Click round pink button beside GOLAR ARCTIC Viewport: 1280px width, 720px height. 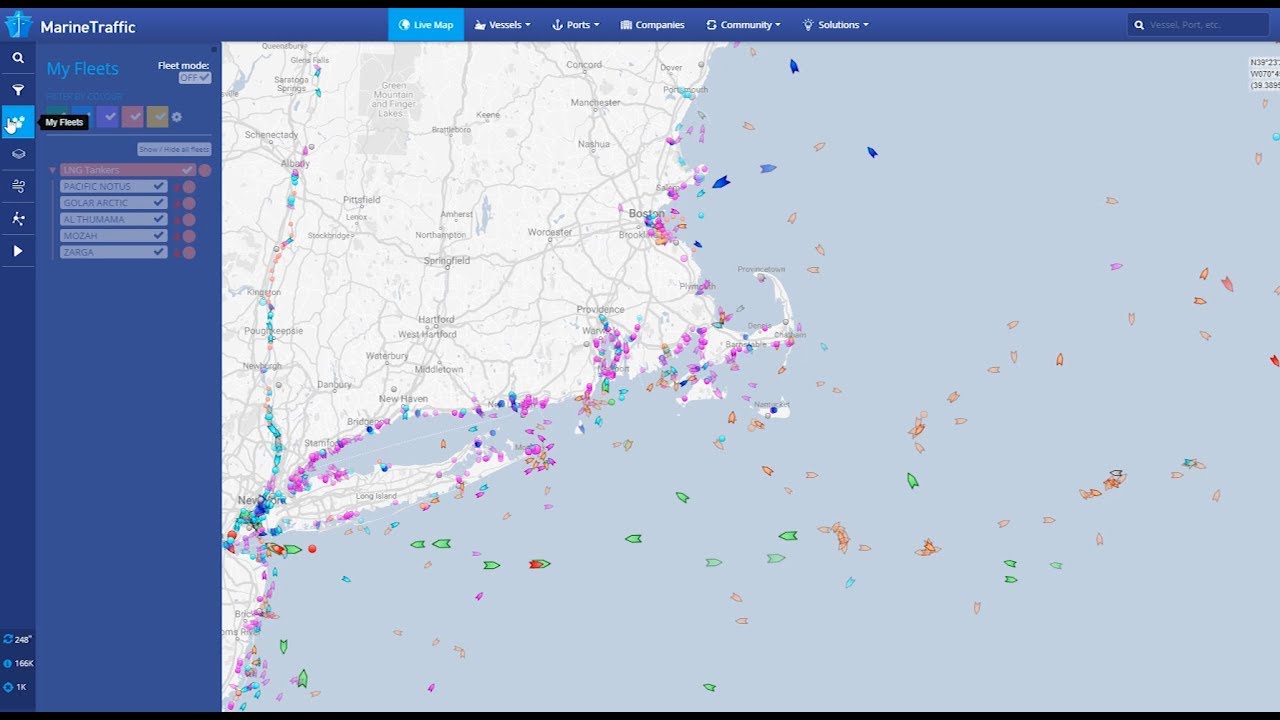point(189,203)
